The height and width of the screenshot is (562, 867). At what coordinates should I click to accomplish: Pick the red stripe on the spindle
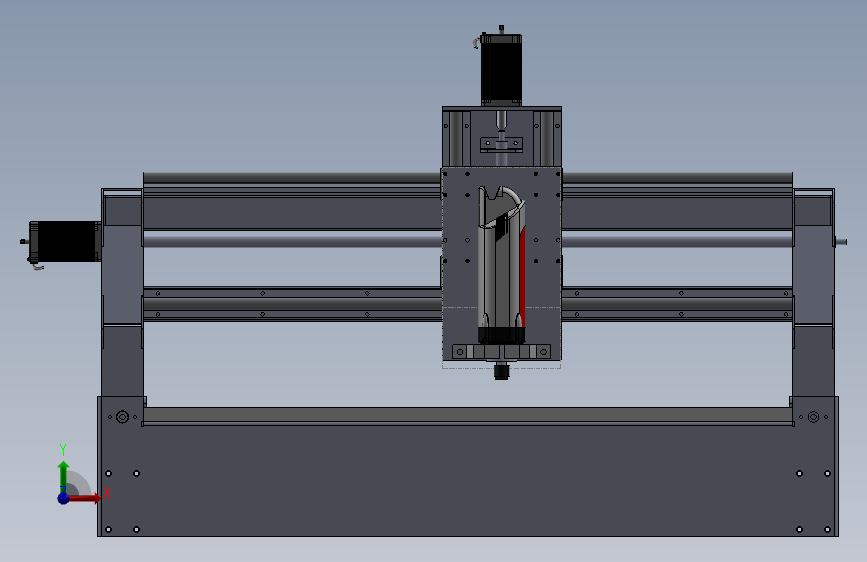click(x=523, y=277)
